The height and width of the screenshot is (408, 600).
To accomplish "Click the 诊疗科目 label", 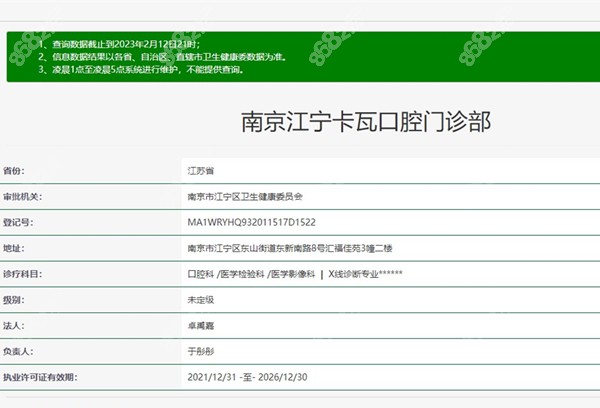I will click(23, 274).
